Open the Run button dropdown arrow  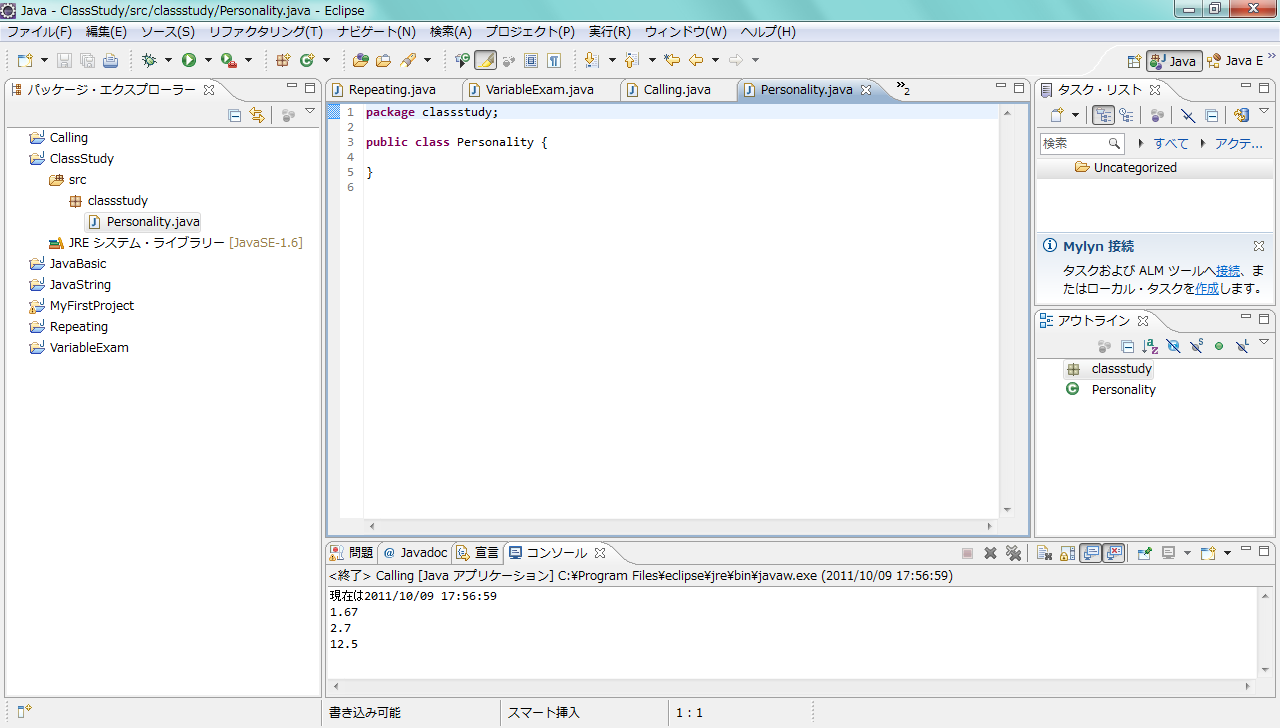click(x=208, y=60)
